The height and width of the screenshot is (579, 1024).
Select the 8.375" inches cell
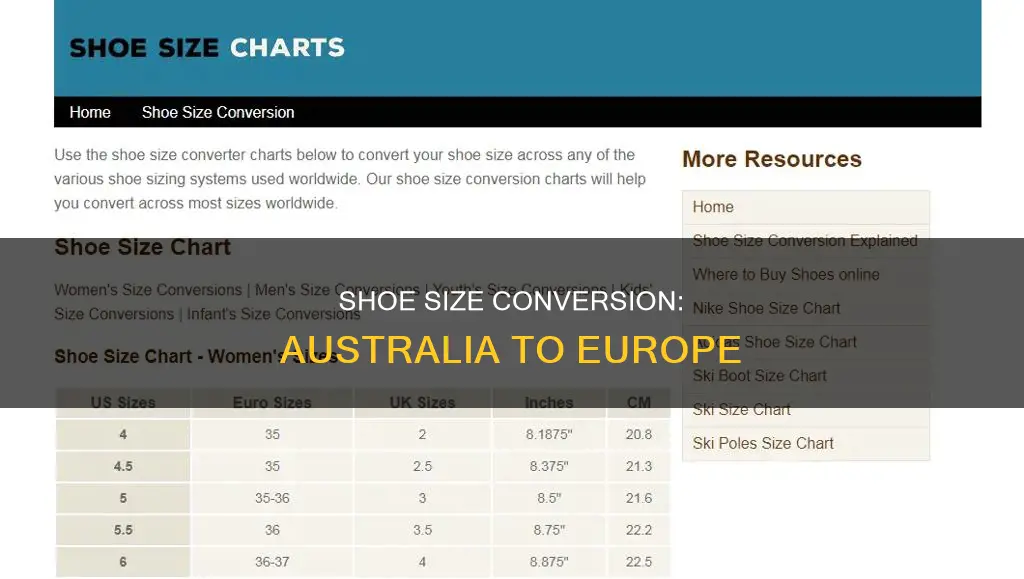(549, 466)
